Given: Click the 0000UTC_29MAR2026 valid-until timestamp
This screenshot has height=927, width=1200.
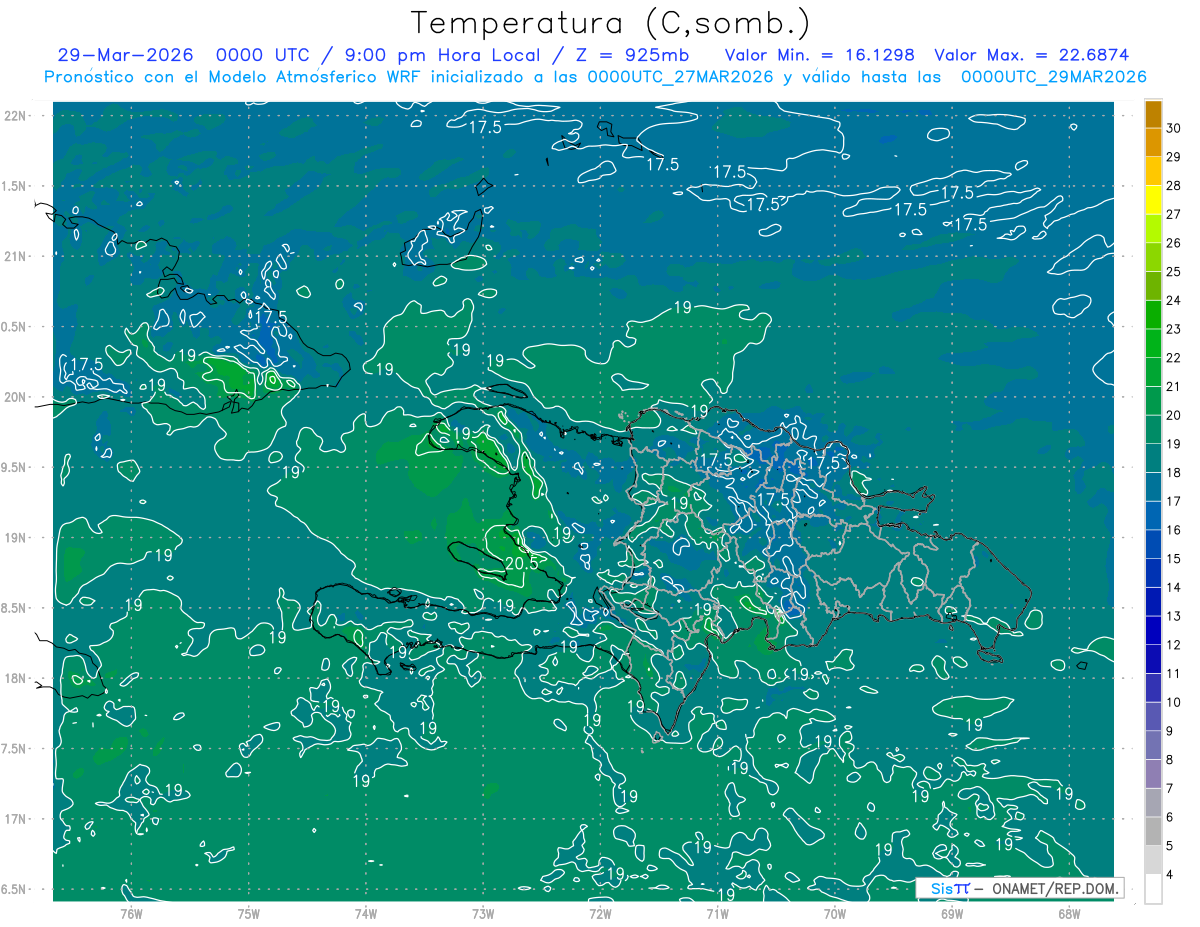Looking at the screenshot, I should tap(1054, 76).
